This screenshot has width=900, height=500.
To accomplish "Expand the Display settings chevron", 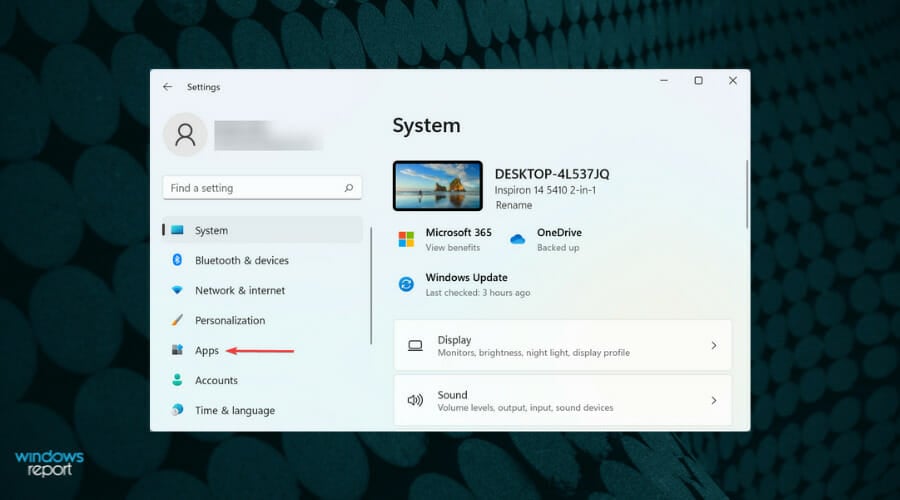I will point(713,345).
